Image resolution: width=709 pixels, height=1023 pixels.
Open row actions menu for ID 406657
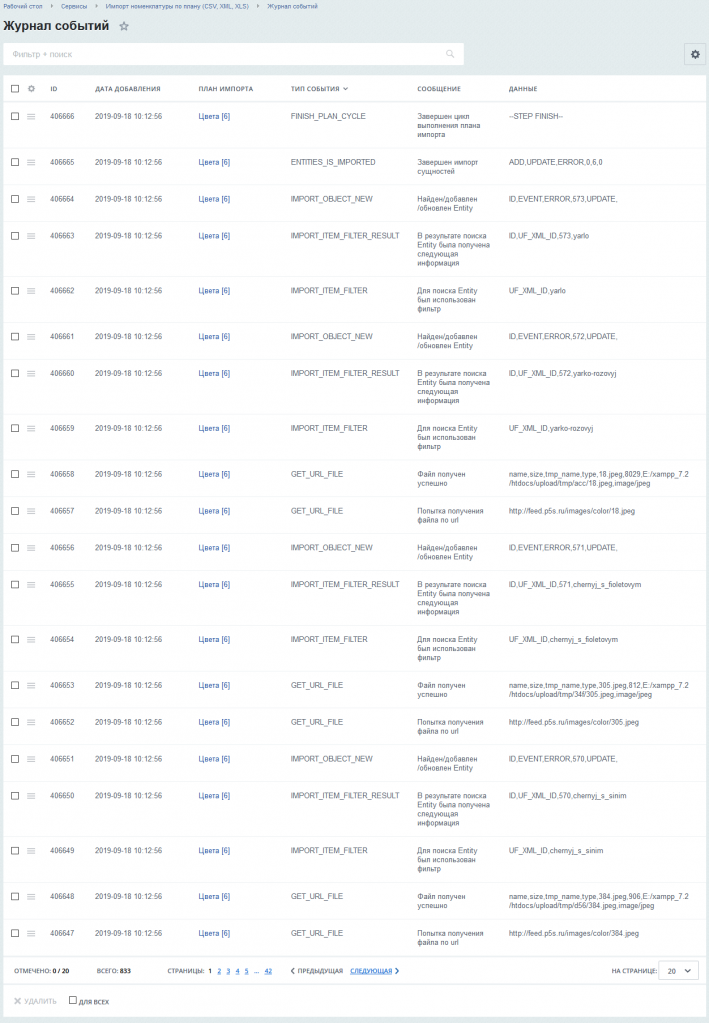pyautogui.click(x=31, y=512)
